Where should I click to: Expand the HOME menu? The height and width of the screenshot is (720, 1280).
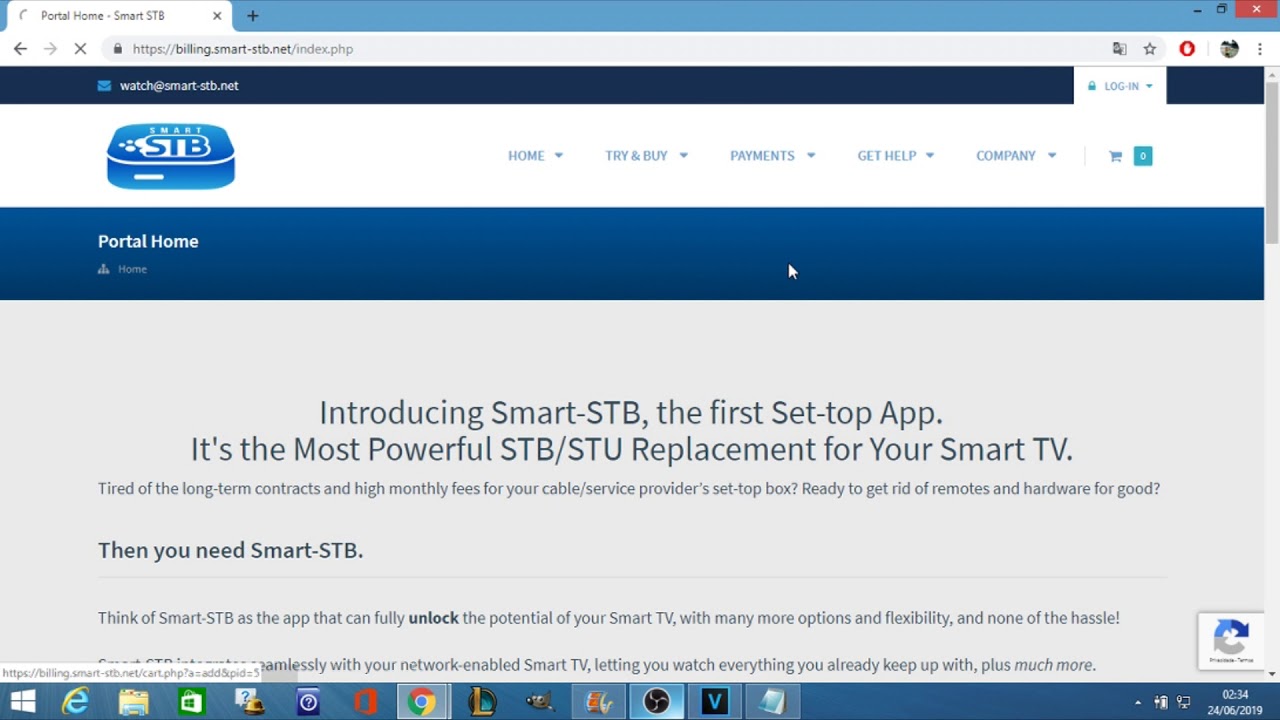[535, 155]
